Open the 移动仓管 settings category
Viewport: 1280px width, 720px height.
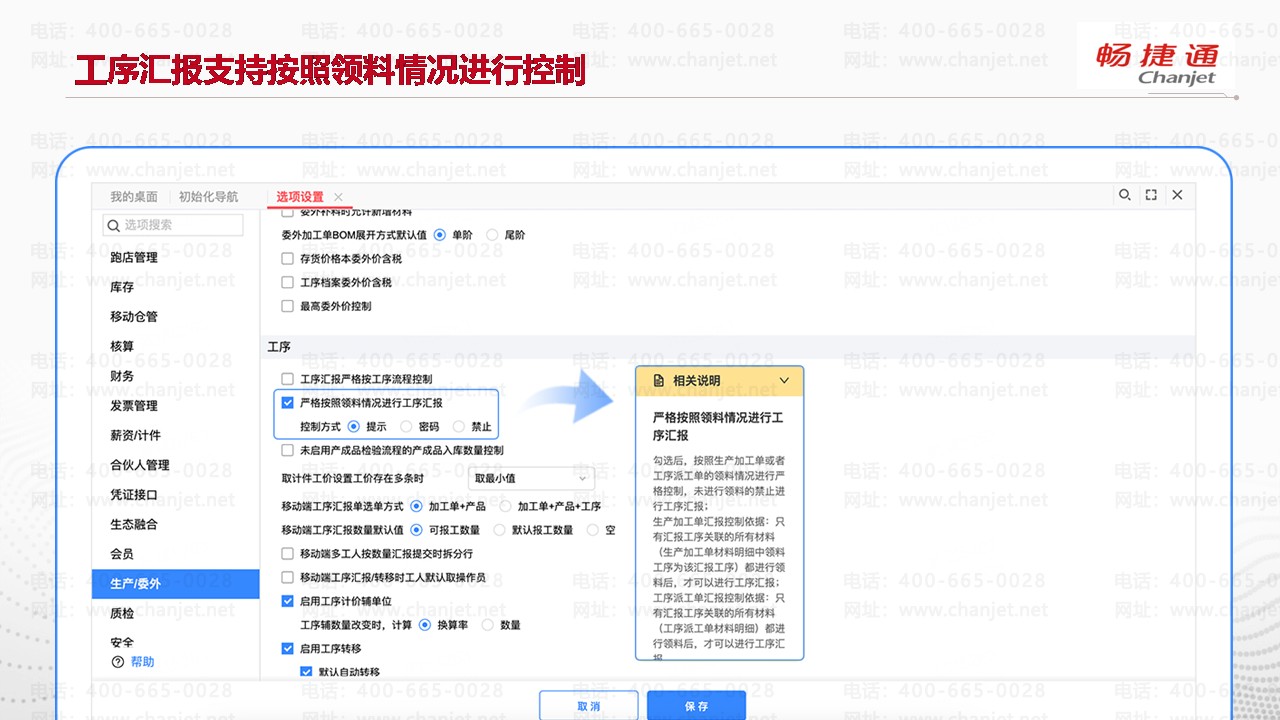point(134,317)
